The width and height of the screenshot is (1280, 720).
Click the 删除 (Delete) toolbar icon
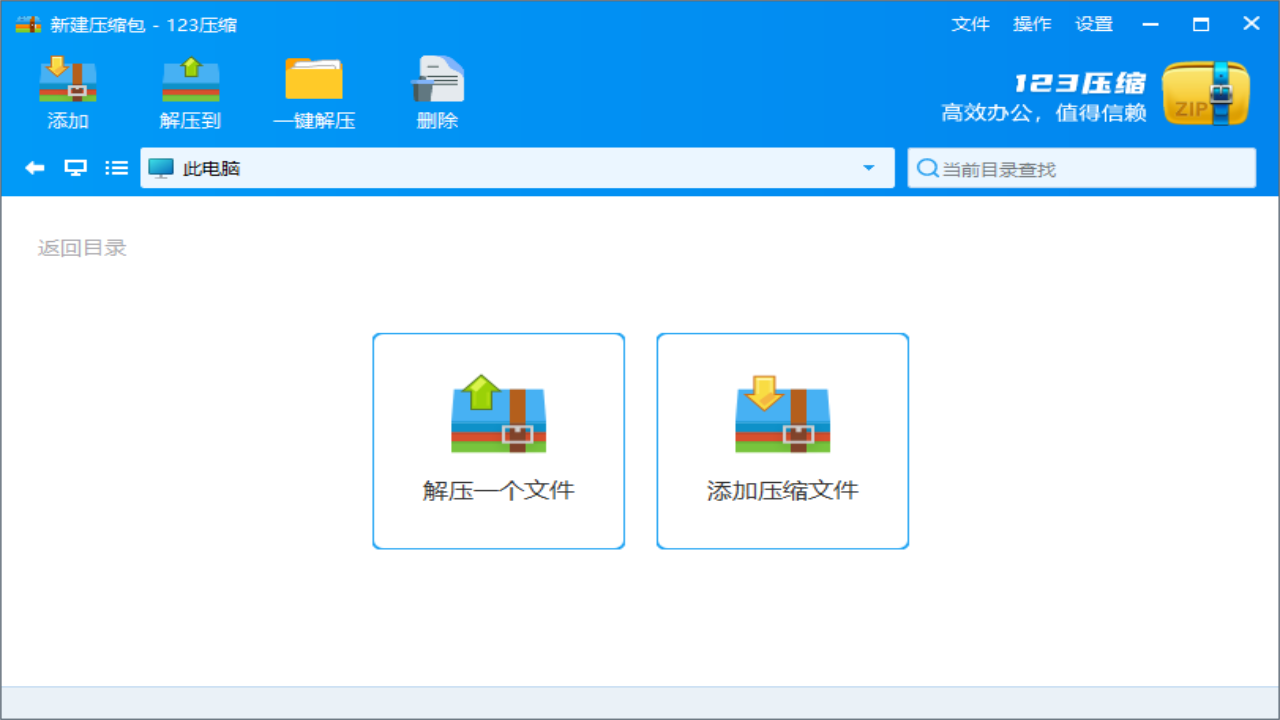(x=436, y=90)
